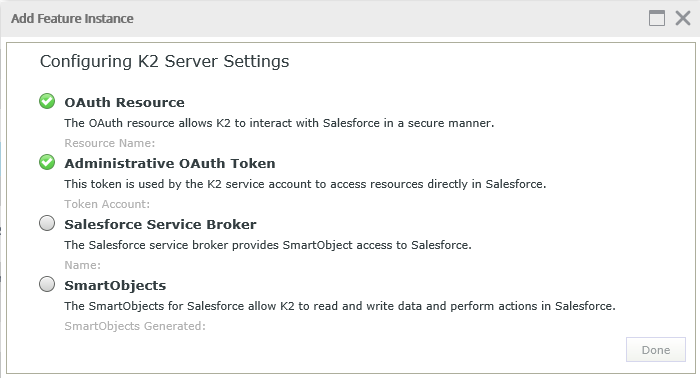Screen dimensions: 700x378
Task: Select the Salesforce Service Broker pending status circle
Action: (x=47, y=223)
